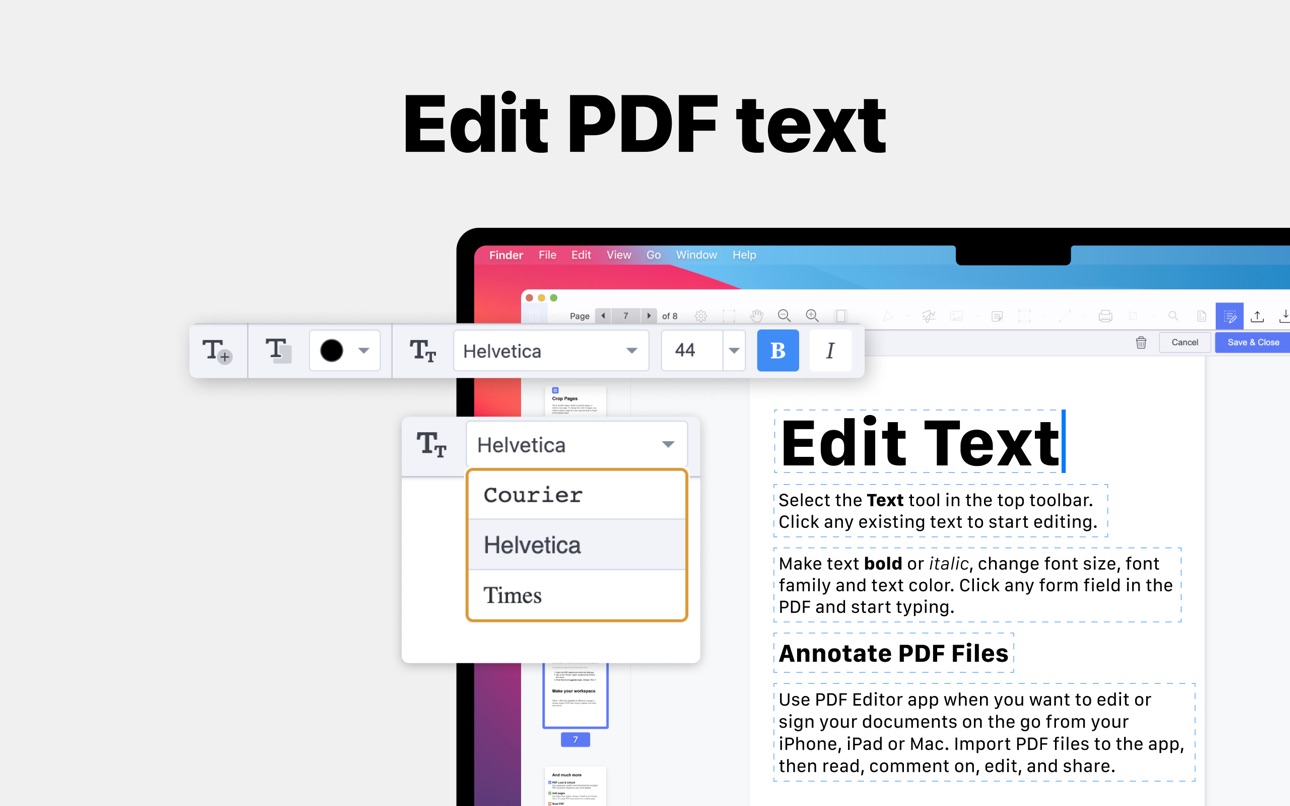This screenshot has width=1290, height=806.
Task: Click the paragraph starting "Make text bold"
Action: point(977,585)
